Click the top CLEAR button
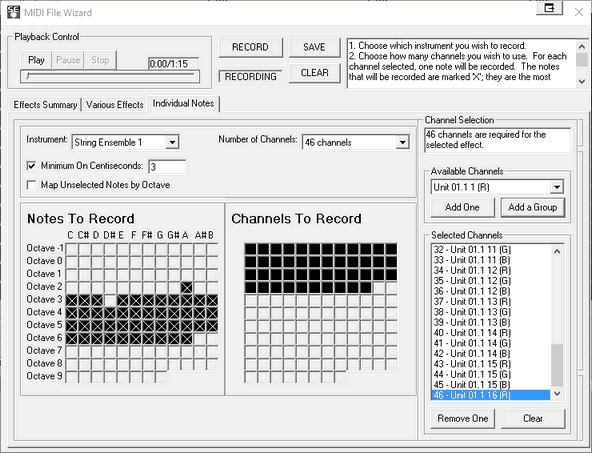Image resolution: width=592 pixels, height=453 pixels. click(314, 72)
